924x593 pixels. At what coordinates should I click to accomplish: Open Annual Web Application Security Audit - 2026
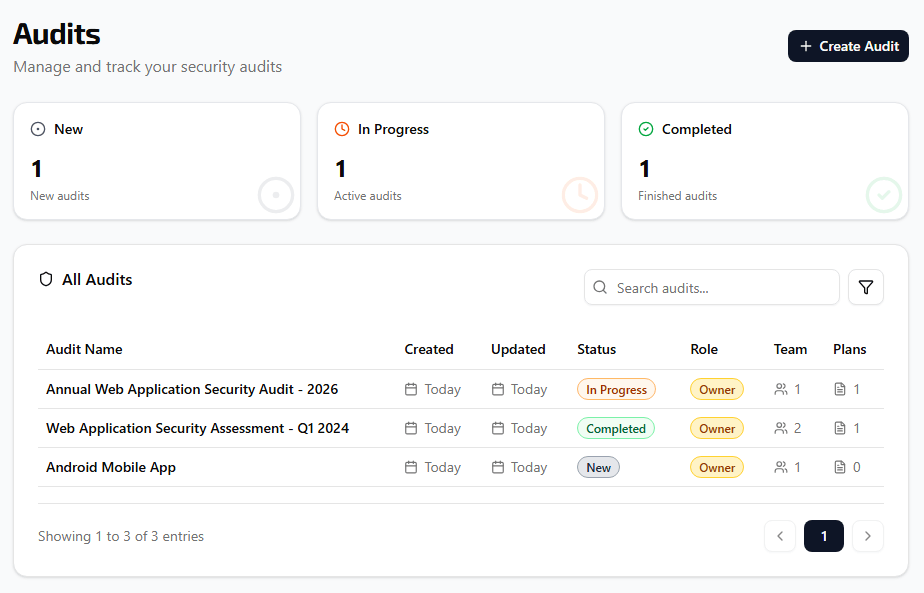(x=192, y=389)
